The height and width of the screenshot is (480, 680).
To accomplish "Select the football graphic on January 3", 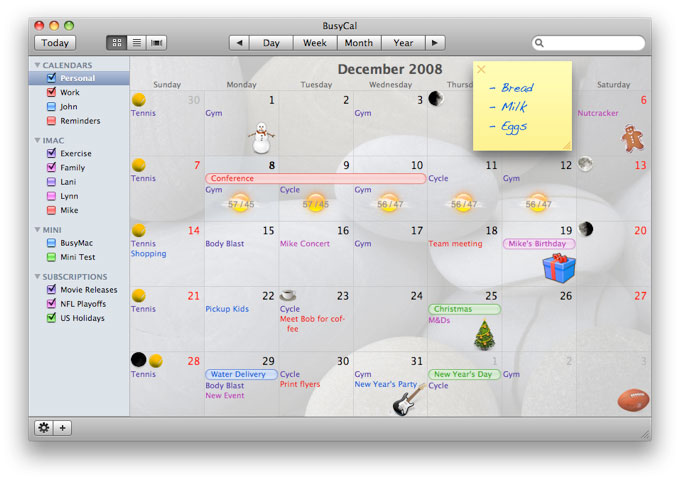I will click(633, 400).
